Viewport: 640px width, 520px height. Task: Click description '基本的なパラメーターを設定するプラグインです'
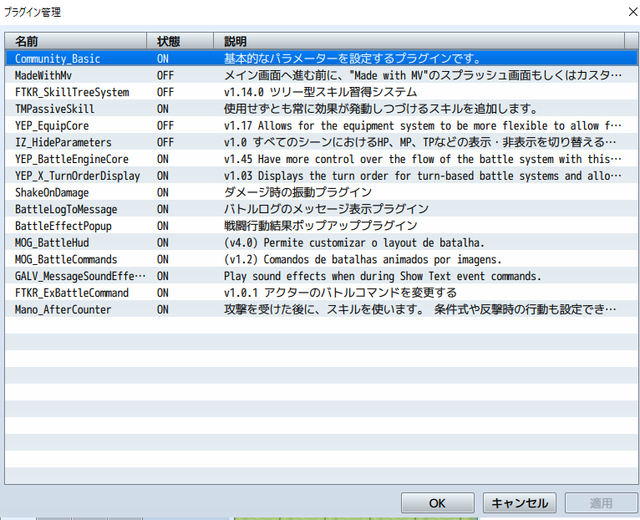pyautogui.click(x=349, y=59)
